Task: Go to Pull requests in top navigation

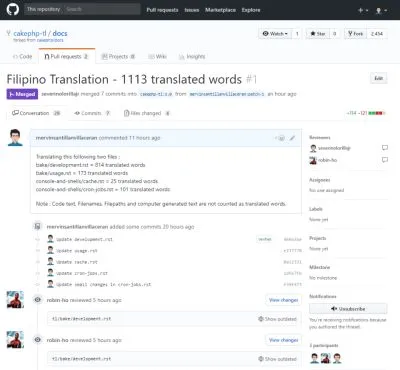Action: (162, 10)
